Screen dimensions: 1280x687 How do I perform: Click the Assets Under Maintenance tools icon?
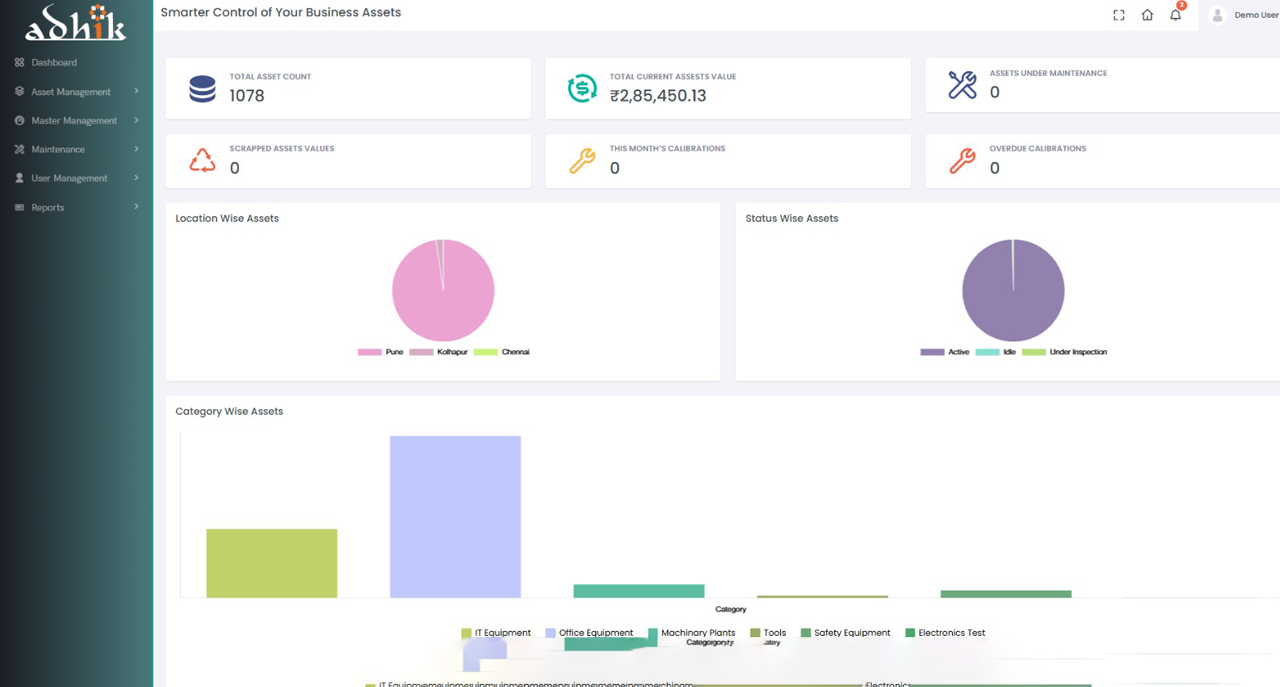point(962,85)
